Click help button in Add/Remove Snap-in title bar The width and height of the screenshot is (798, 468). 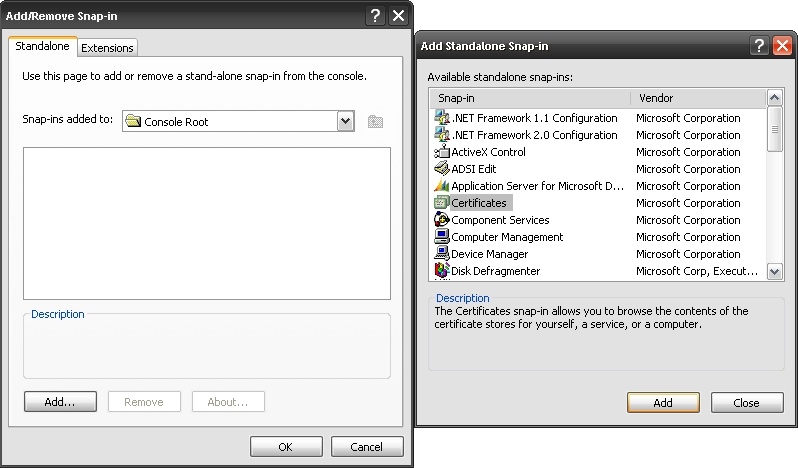[375, 16]
